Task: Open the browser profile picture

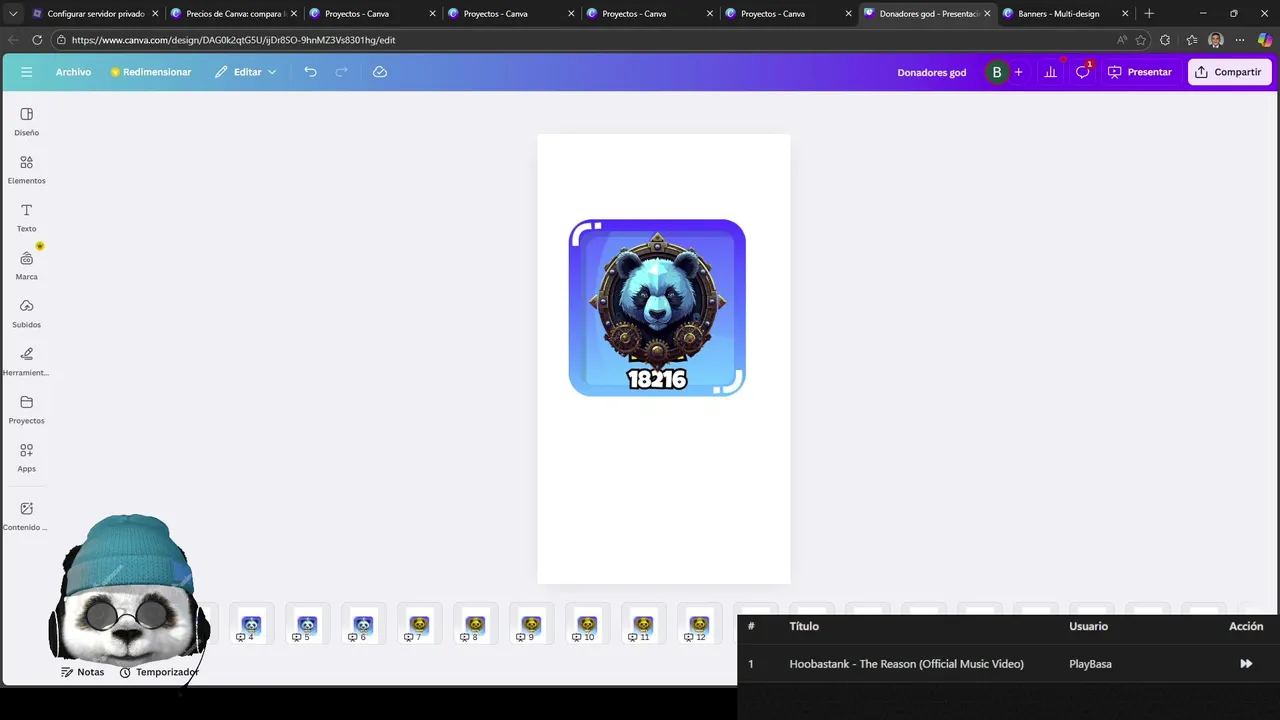Action: 1216,40
